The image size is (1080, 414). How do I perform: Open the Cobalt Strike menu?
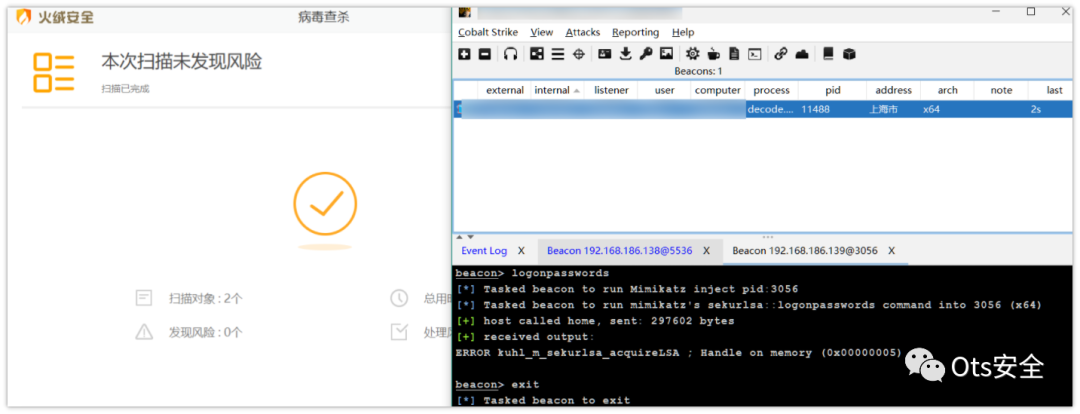[488, 32]
